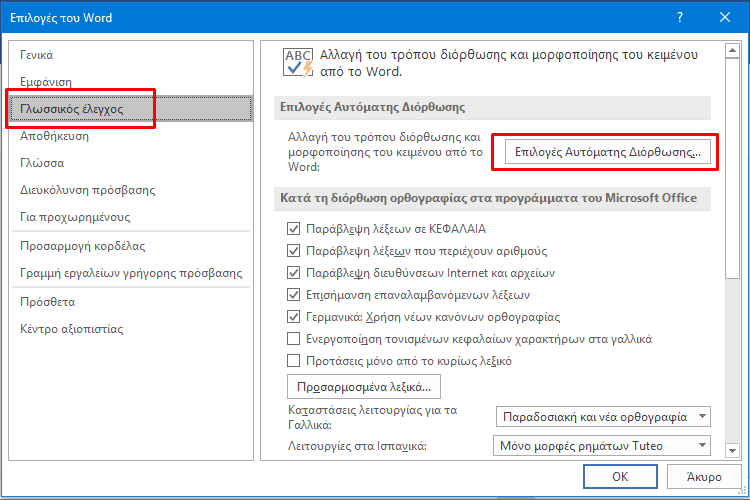Image resolution: width=750 pixels, height=500 pixels.
Task: Open Παραδοσιακή και νέα ορθογραφία dropdown
Action: (x=603, y=417)
